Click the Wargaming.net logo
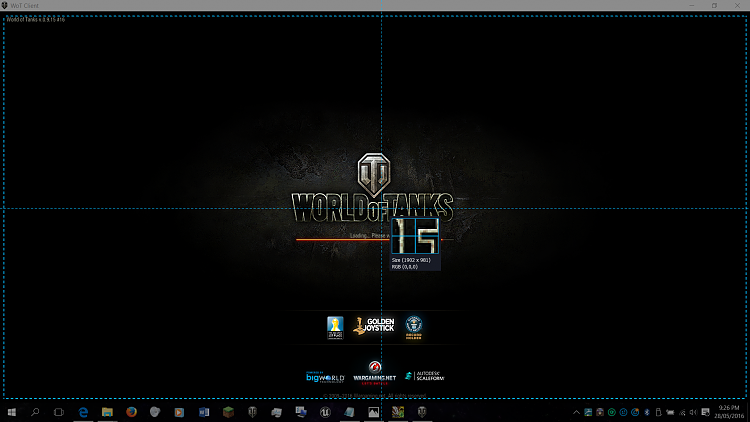 click(x=375, y=373)
